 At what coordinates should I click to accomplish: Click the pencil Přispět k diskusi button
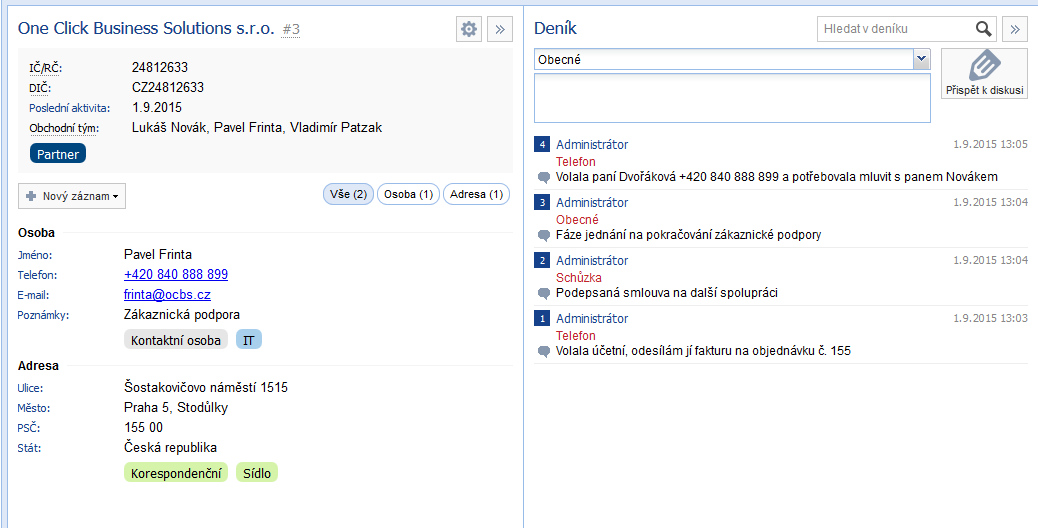984,74
